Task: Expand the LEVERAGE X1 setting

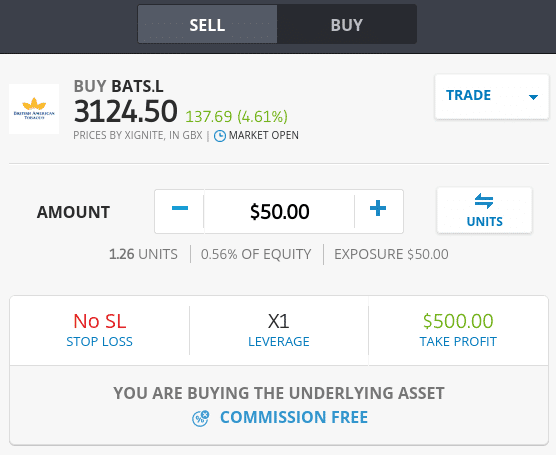Action: pyautogui.click(x=279, y=330)
